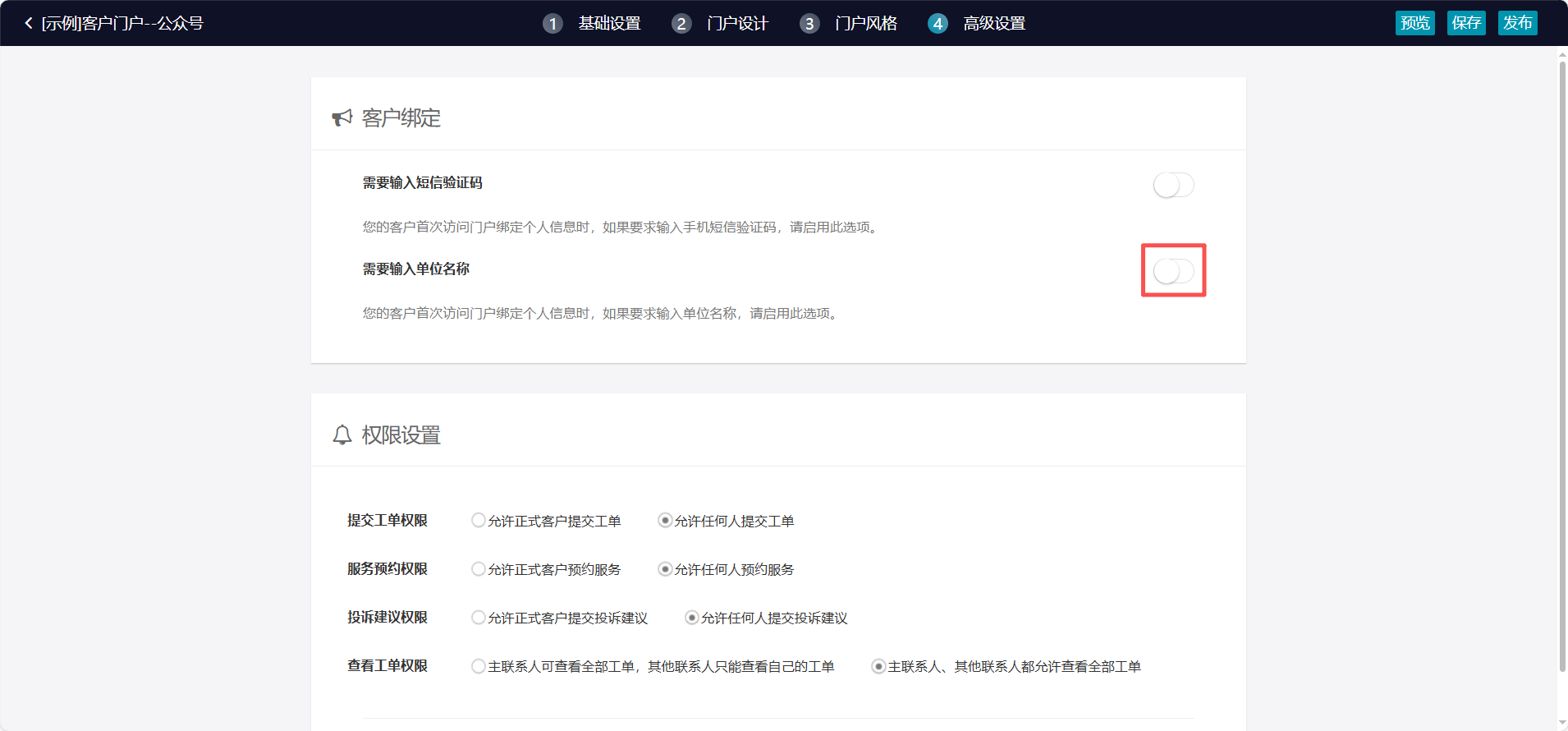Select 允许任何人预约服务 radio option
The height and width of the screenshot is (731, 1568).
pos(665,568)
